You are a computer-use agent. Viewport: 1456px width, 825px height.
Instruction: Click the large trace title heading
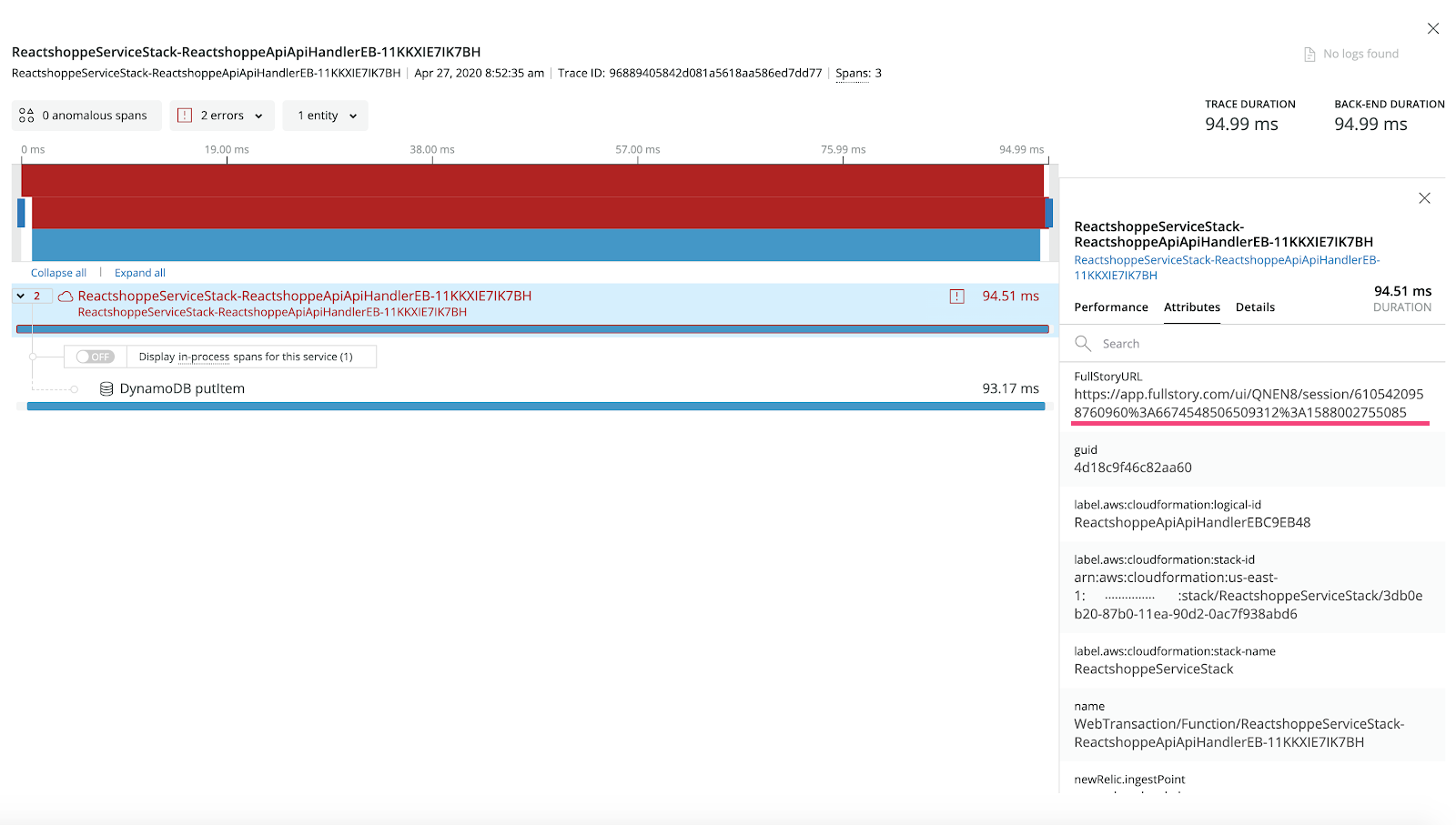[247, 53]
